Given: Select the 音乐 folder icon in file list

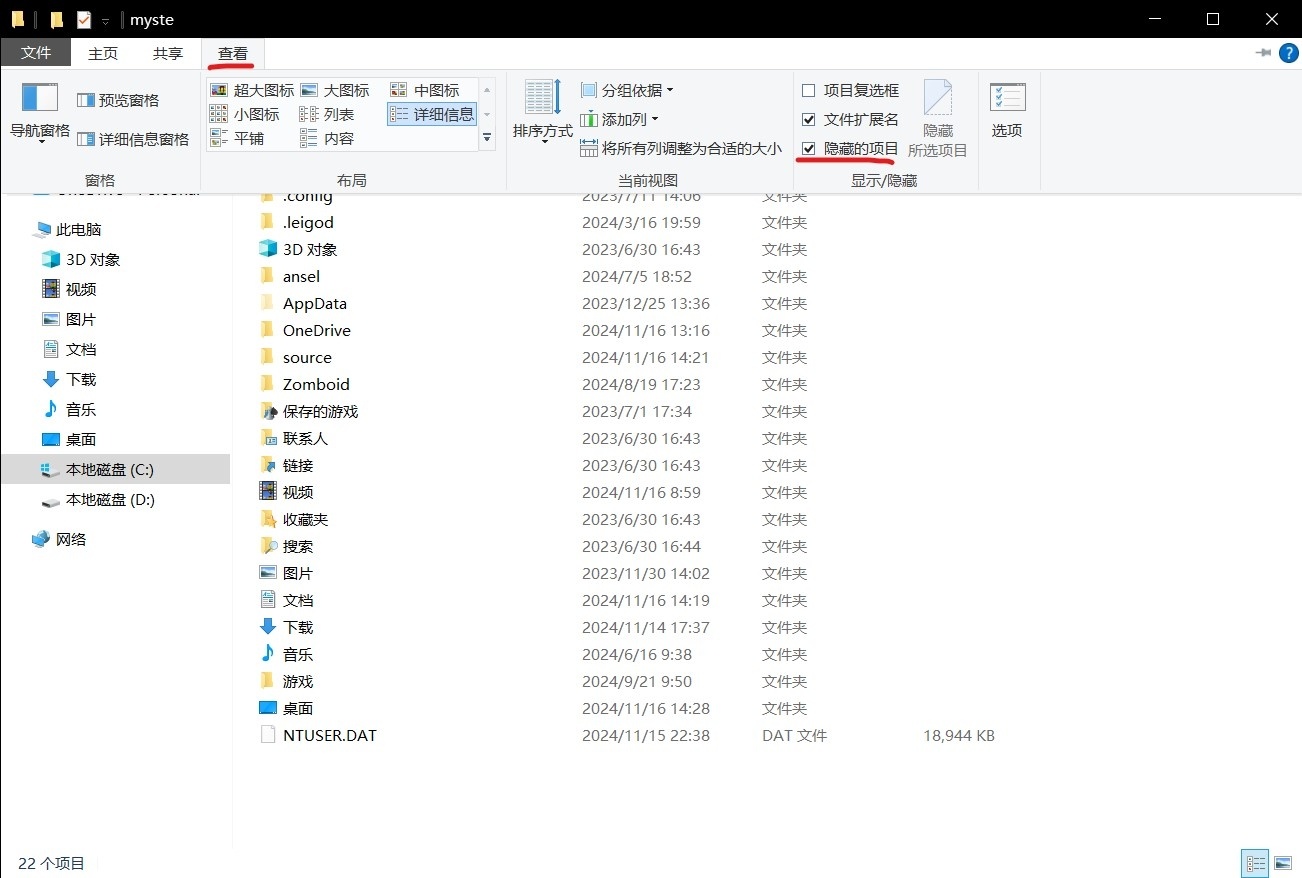Looking at the screenshot, I should click(268, 654).
